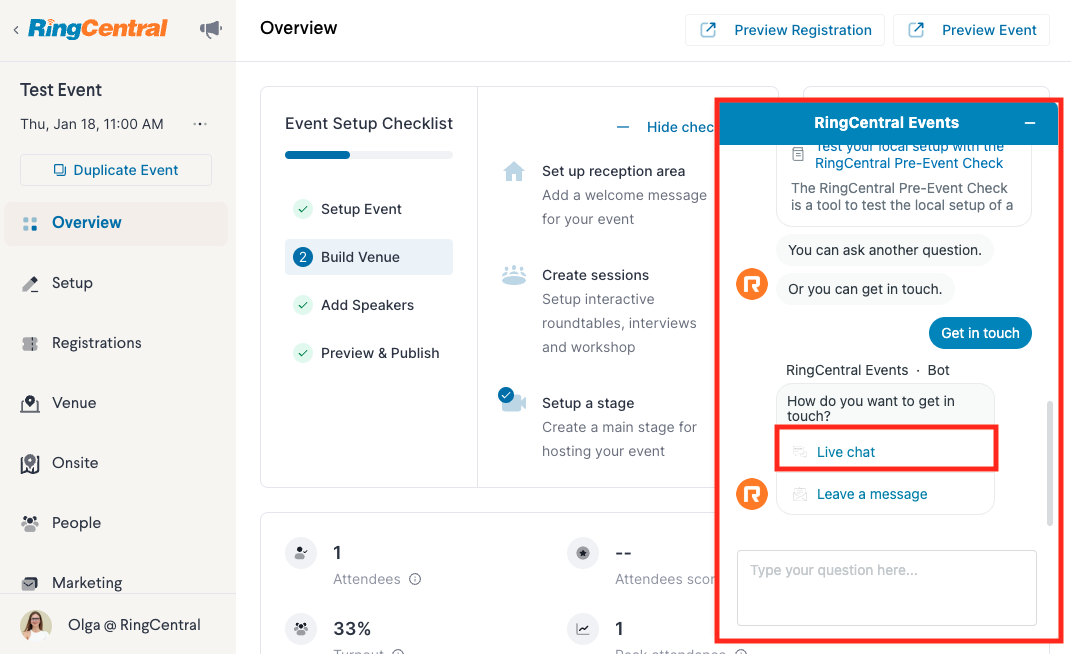The height and width of the screenshot is (654, 1071).
Task: Click the RingCentral logo
Action: coord(98,29)
